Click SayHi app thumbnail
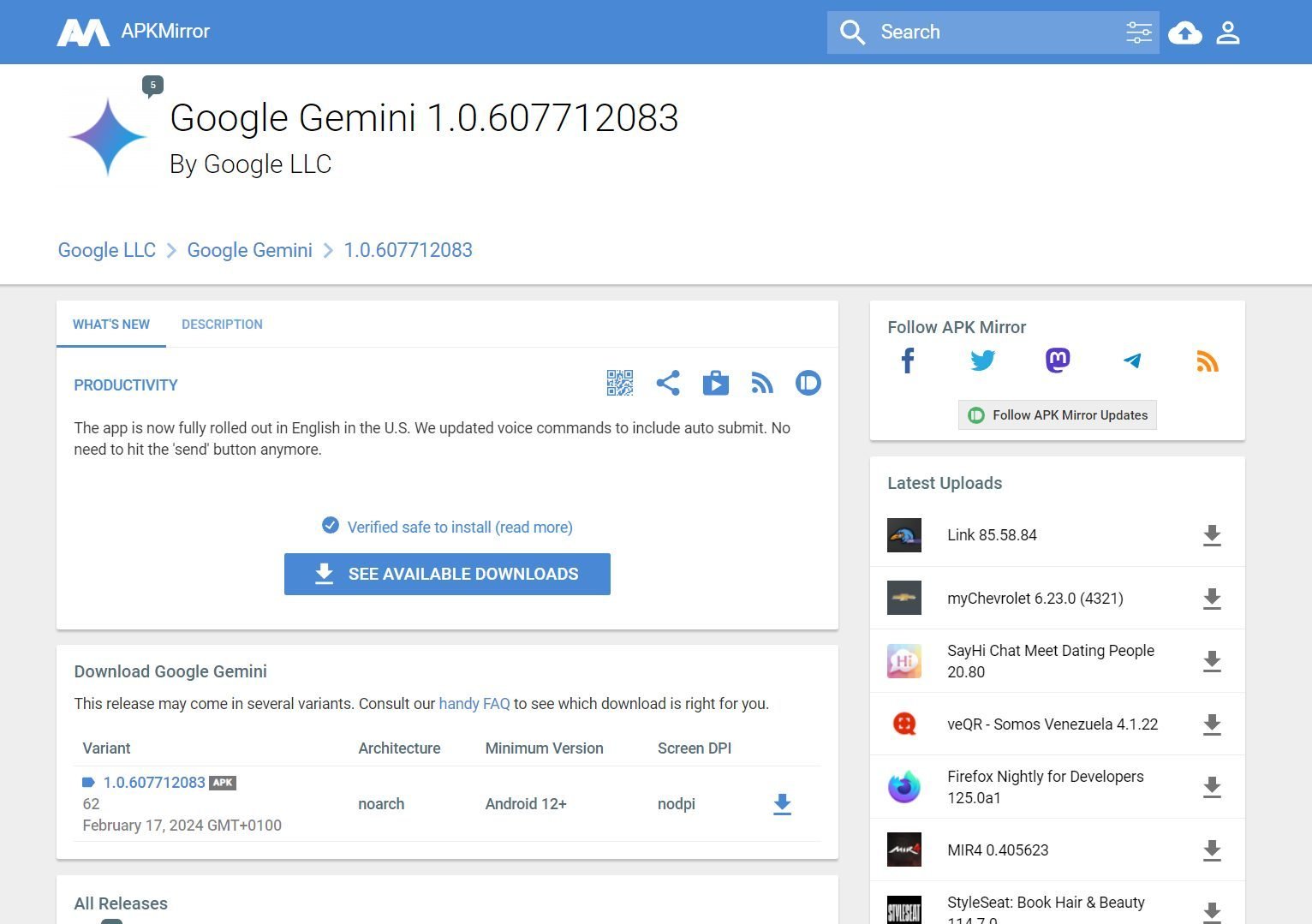This screenshot has width=1312, height=924. click(904, 661)
